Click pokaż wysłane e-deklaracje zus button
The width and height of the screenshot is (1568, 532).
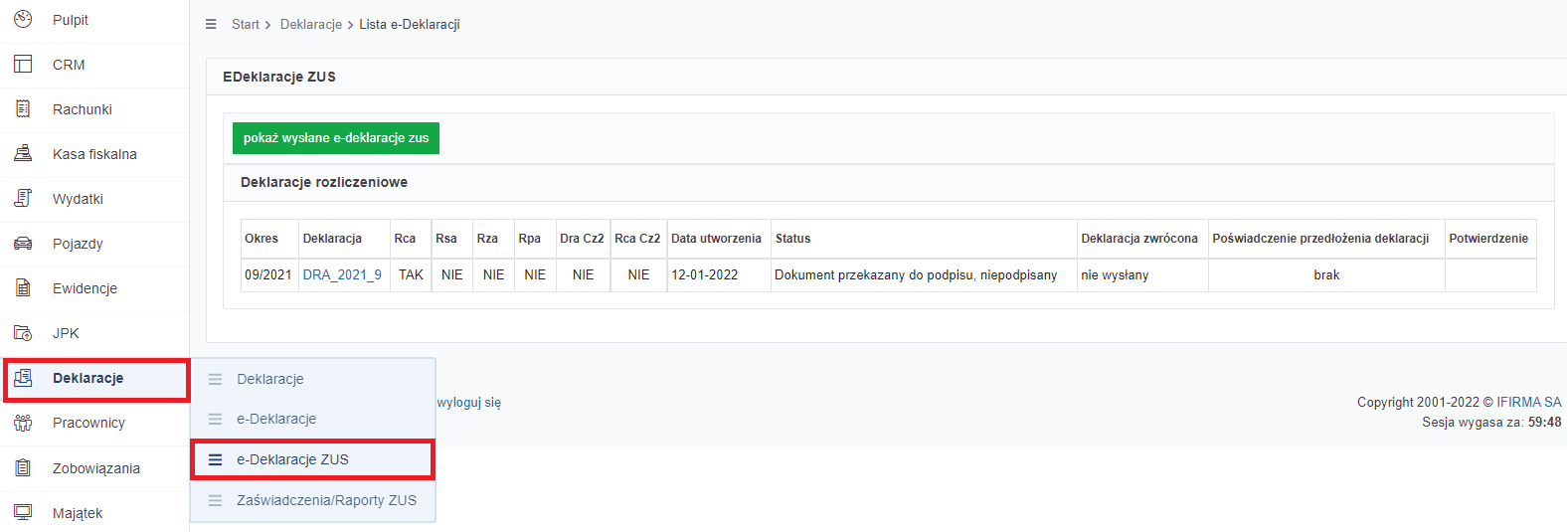point(336,138)
